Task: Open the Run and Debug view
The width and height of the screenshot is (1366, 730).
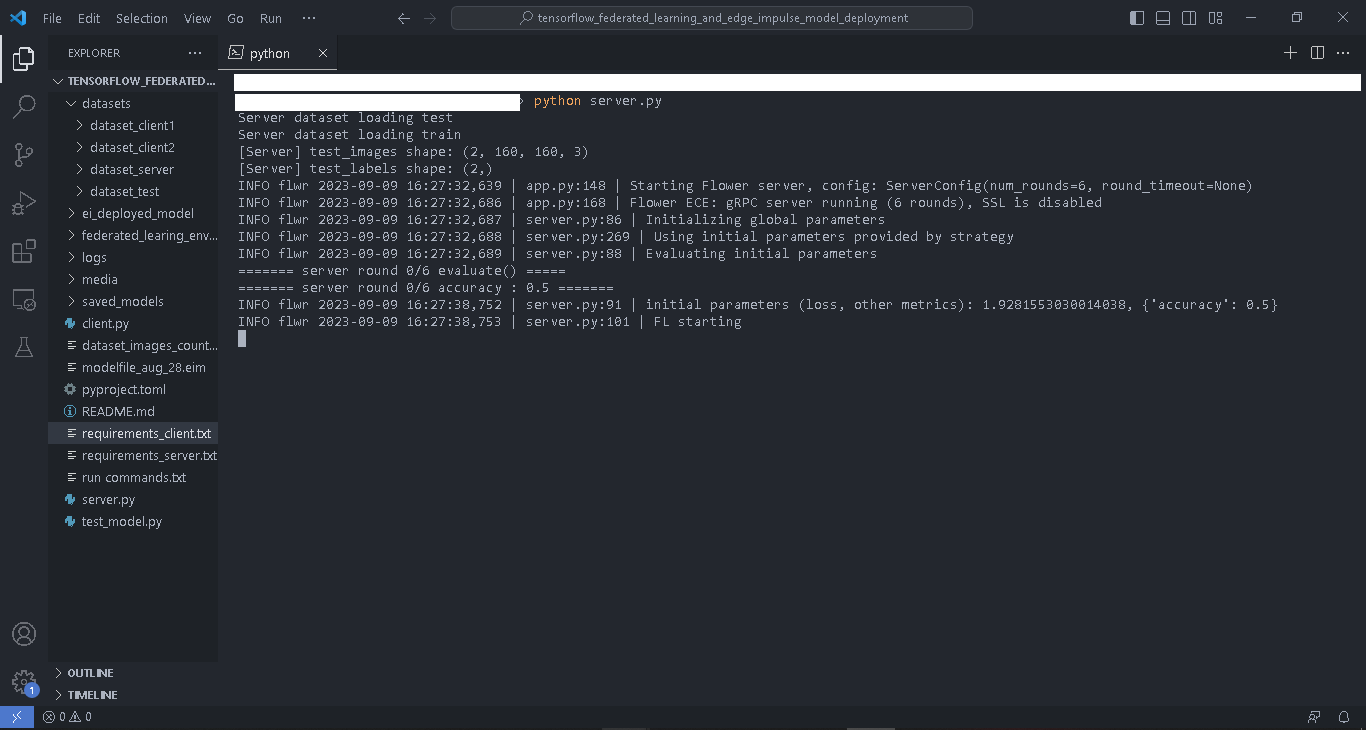Action: pyautogui.click(x=23, y=203)
